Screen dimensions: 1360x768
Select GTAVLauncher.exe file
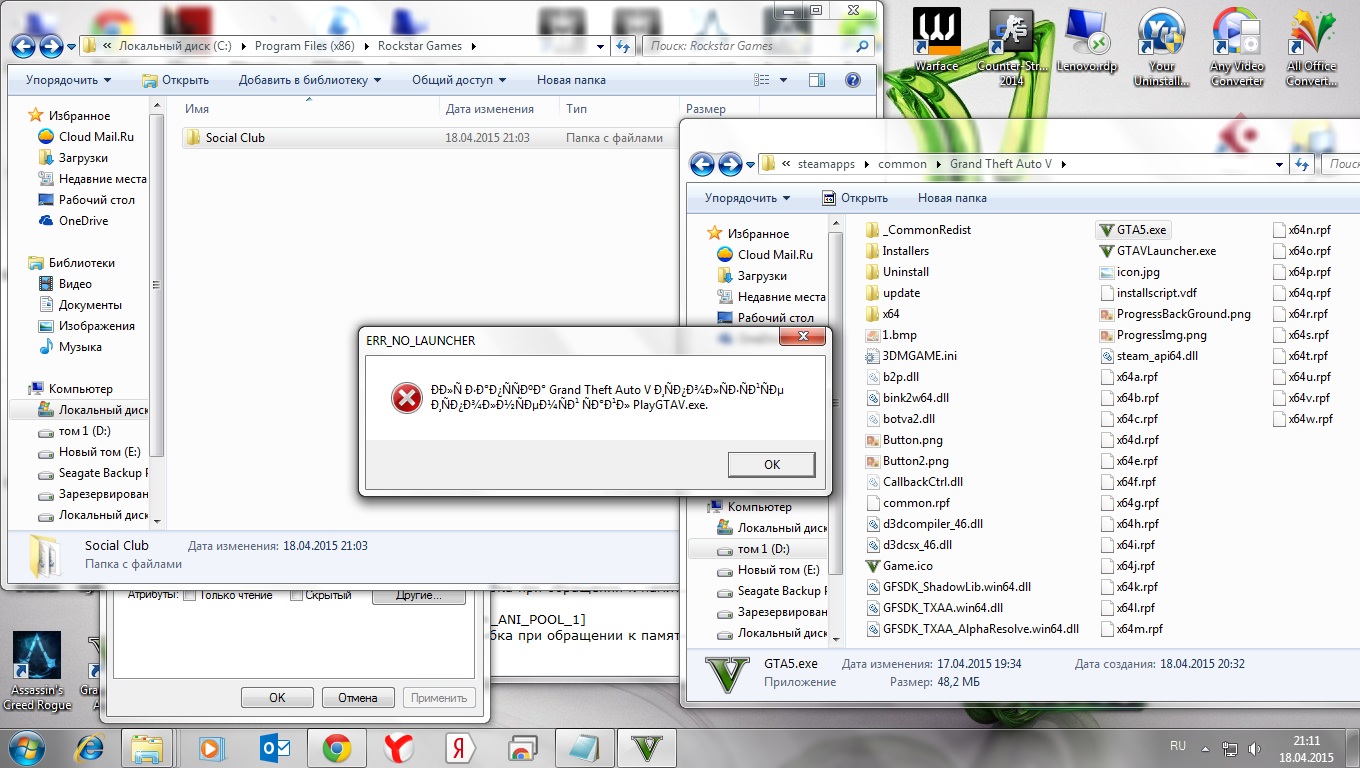coord(1157,251)
